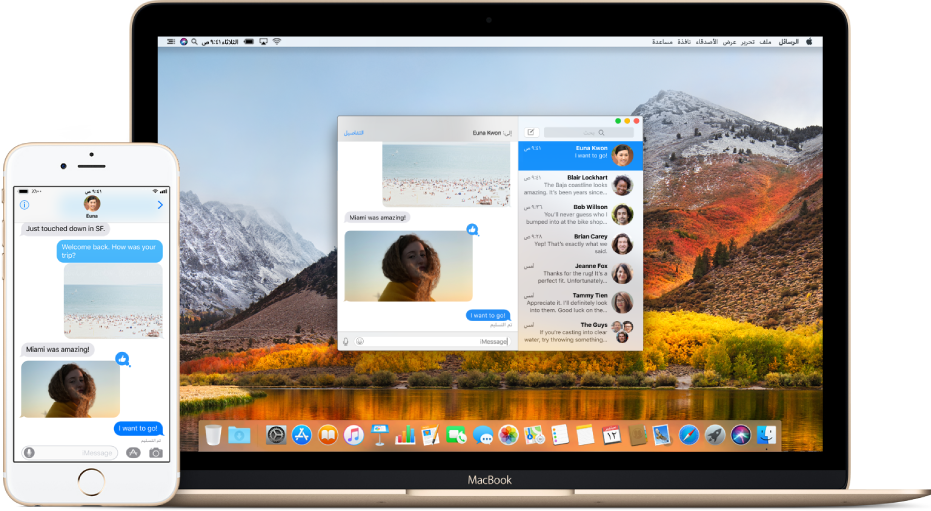Open the App Store from the Dock
Screen dimensions: 931x511
tap(302, 436)
